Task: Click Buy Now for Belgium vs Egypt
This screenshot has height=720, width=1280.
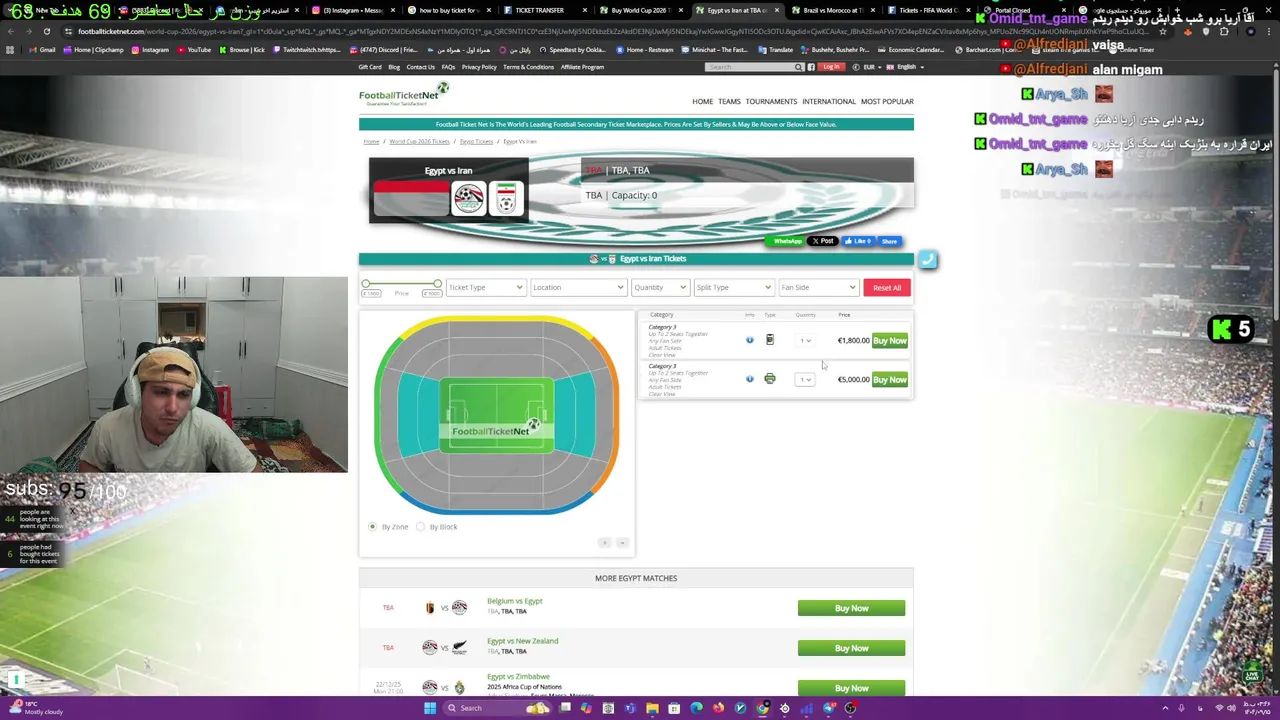Action: 851,608
